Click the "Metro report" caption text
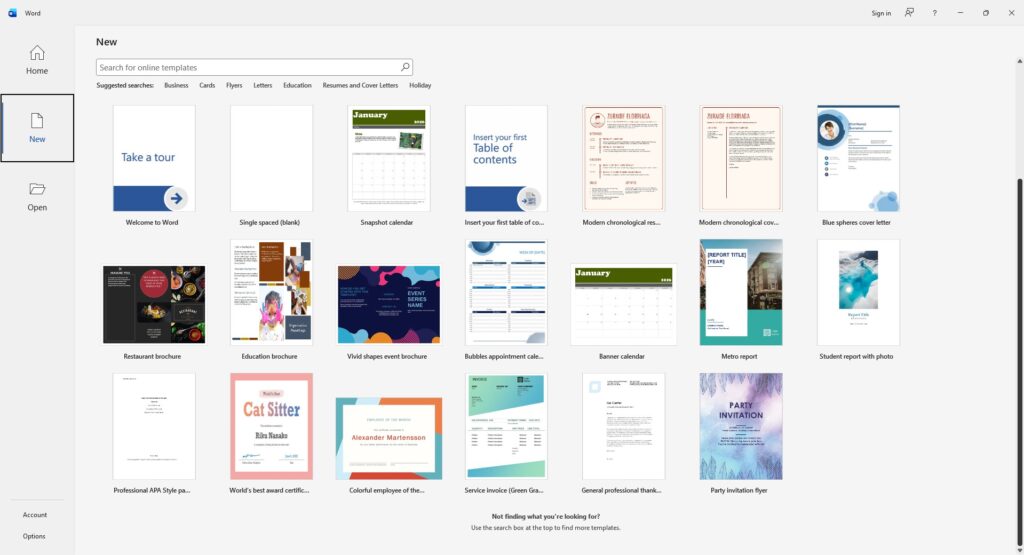The width and height of the screenshot is (1024, 555). [x=739, y=357]
